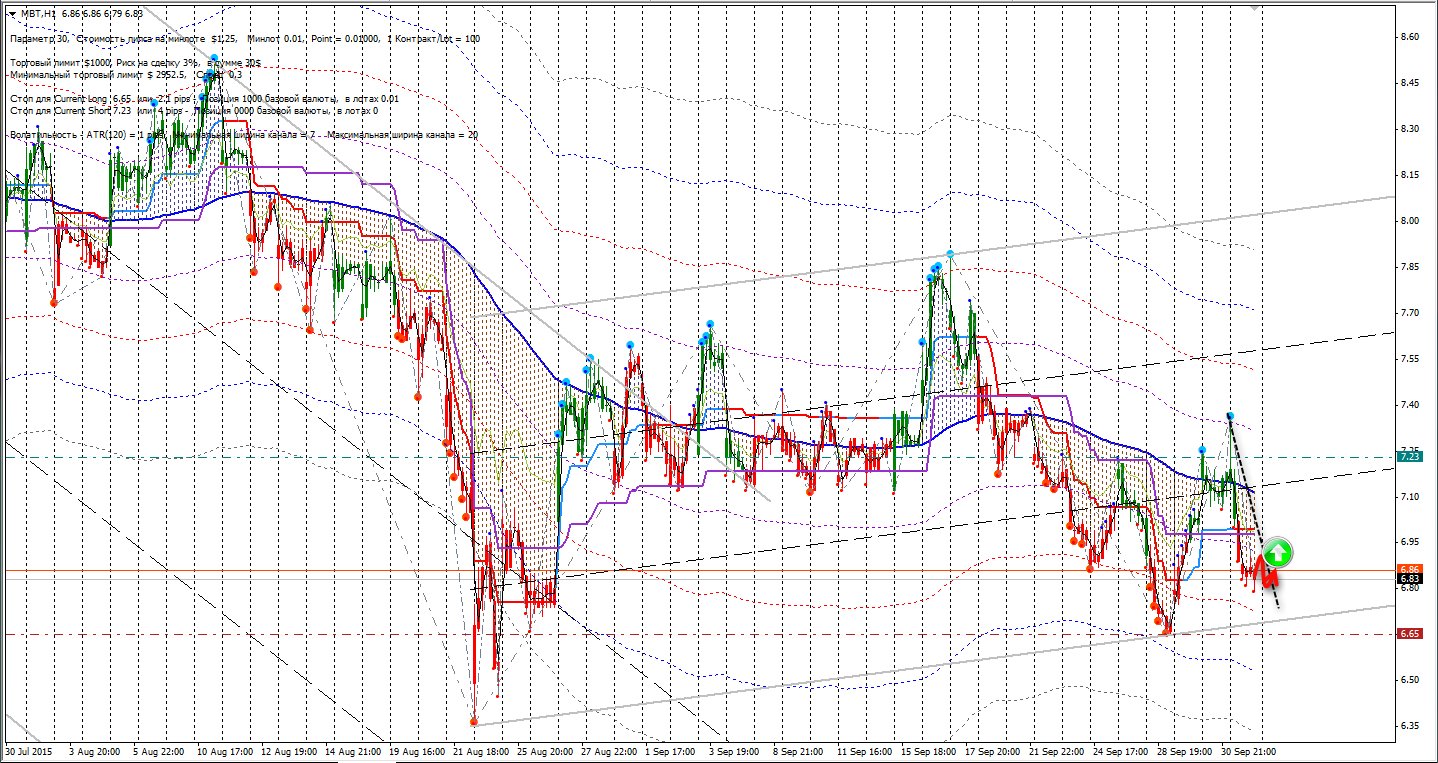Select the line "Торговый лимит $1000, Риск на сделку 3%"
This screenshot has height=763, width=1438.
click(135, 63)
